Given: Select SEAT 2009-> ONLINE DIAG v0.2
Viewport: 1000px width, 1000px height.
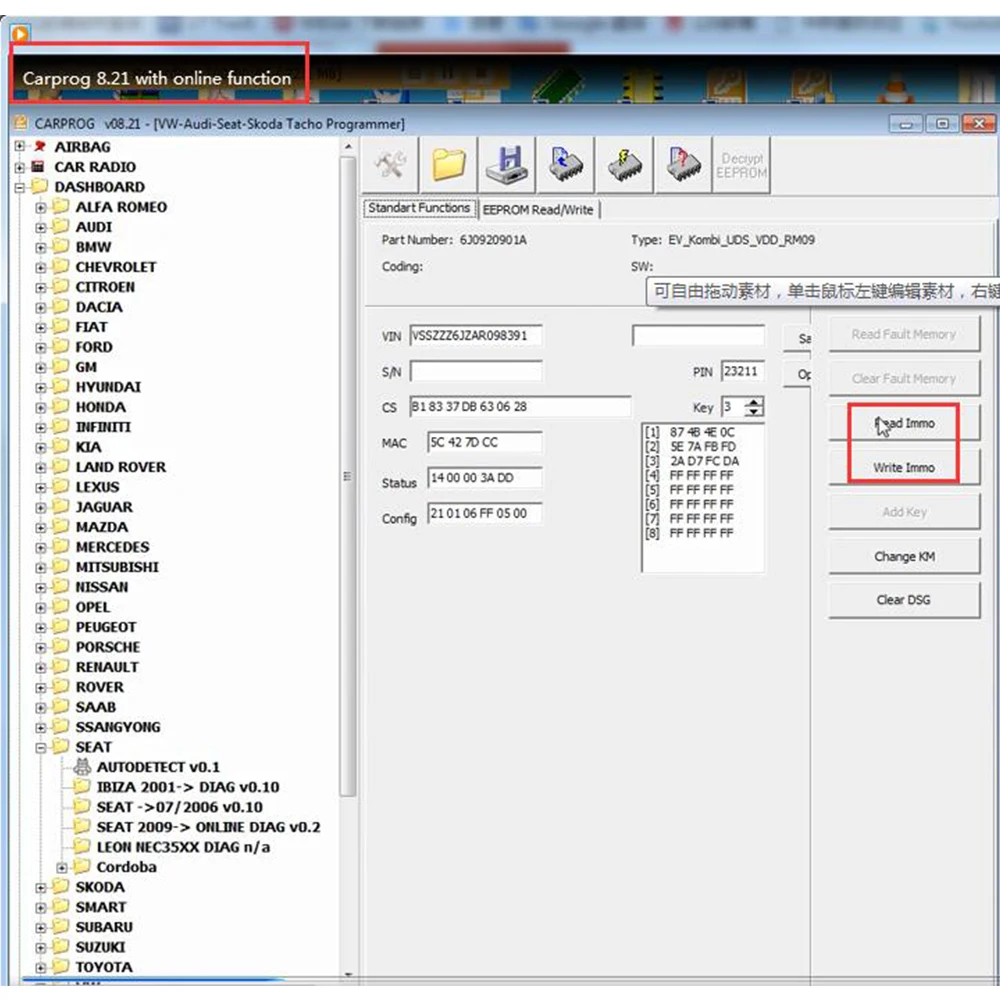Looking at the screenshot, I should [208, 827].
